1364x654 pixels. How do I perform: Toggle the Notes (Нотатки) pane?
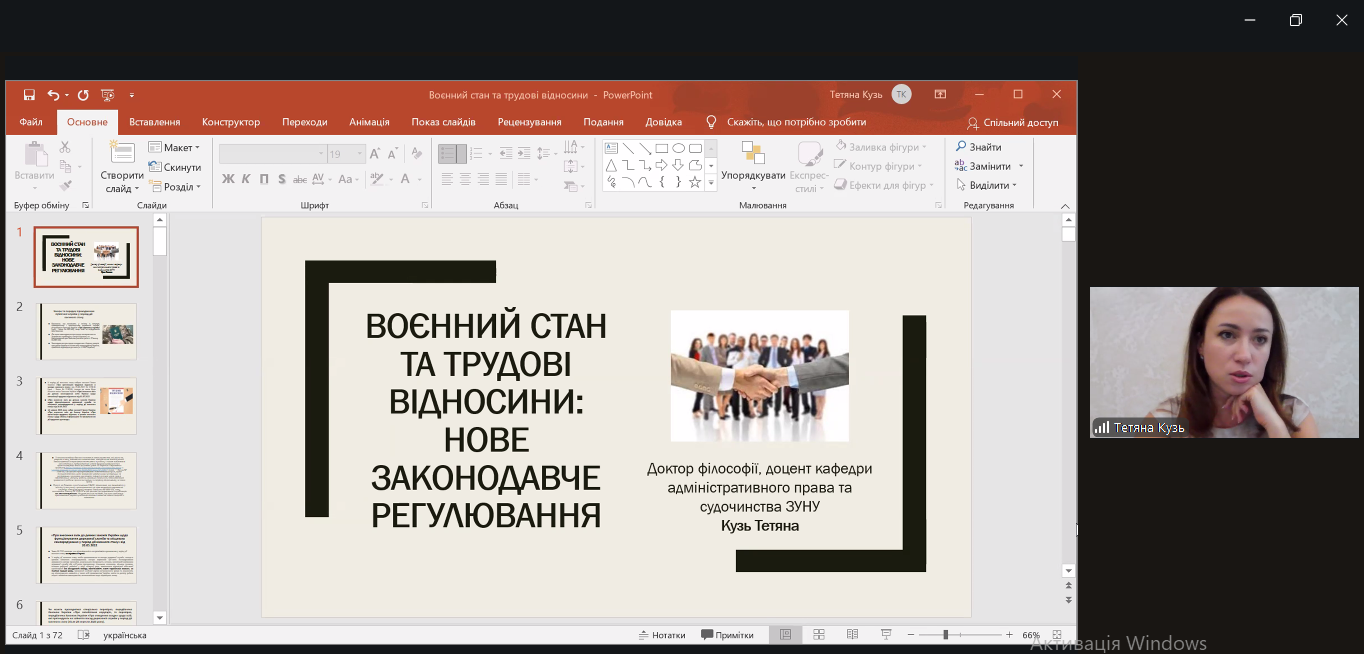click(x=662, y=635)
